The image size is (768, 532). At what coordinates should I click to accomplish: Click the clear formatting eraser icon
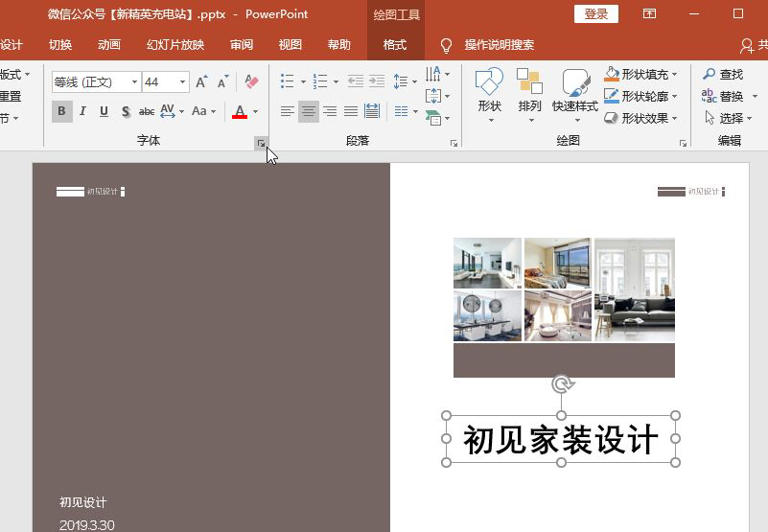point(252,82)
